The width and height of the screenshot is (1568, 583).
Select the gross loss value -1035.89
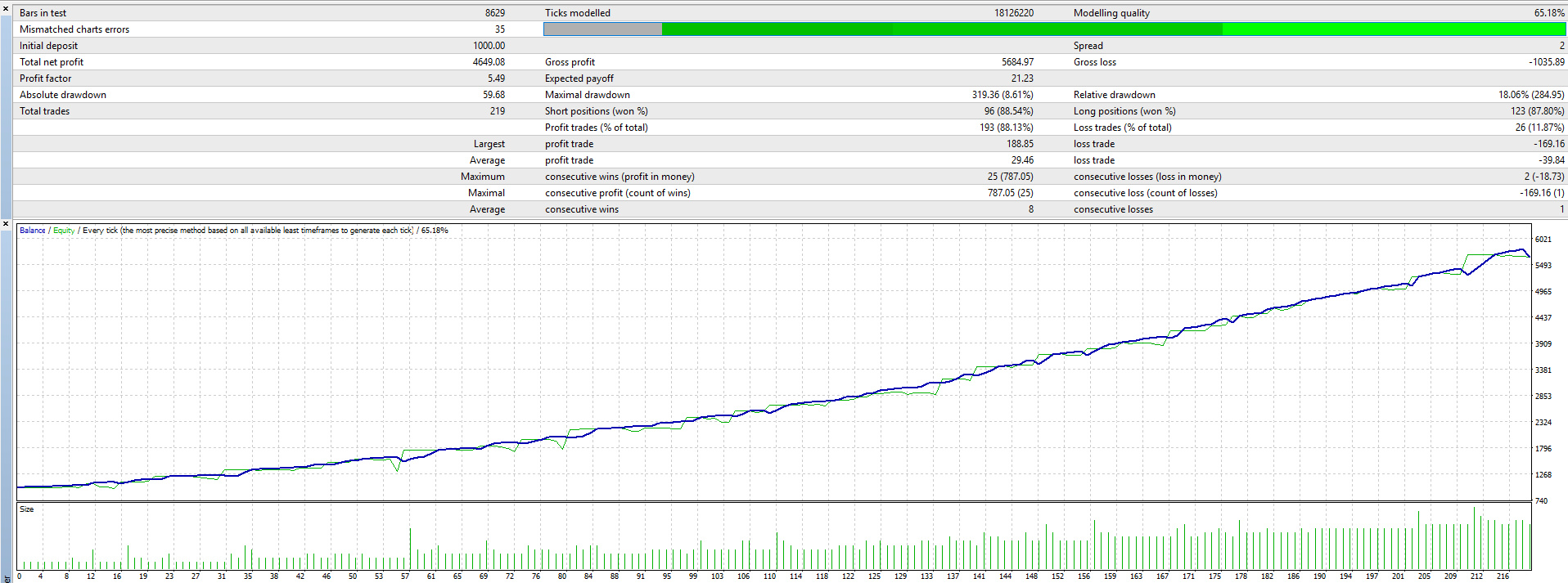[x=1547, y=62]
